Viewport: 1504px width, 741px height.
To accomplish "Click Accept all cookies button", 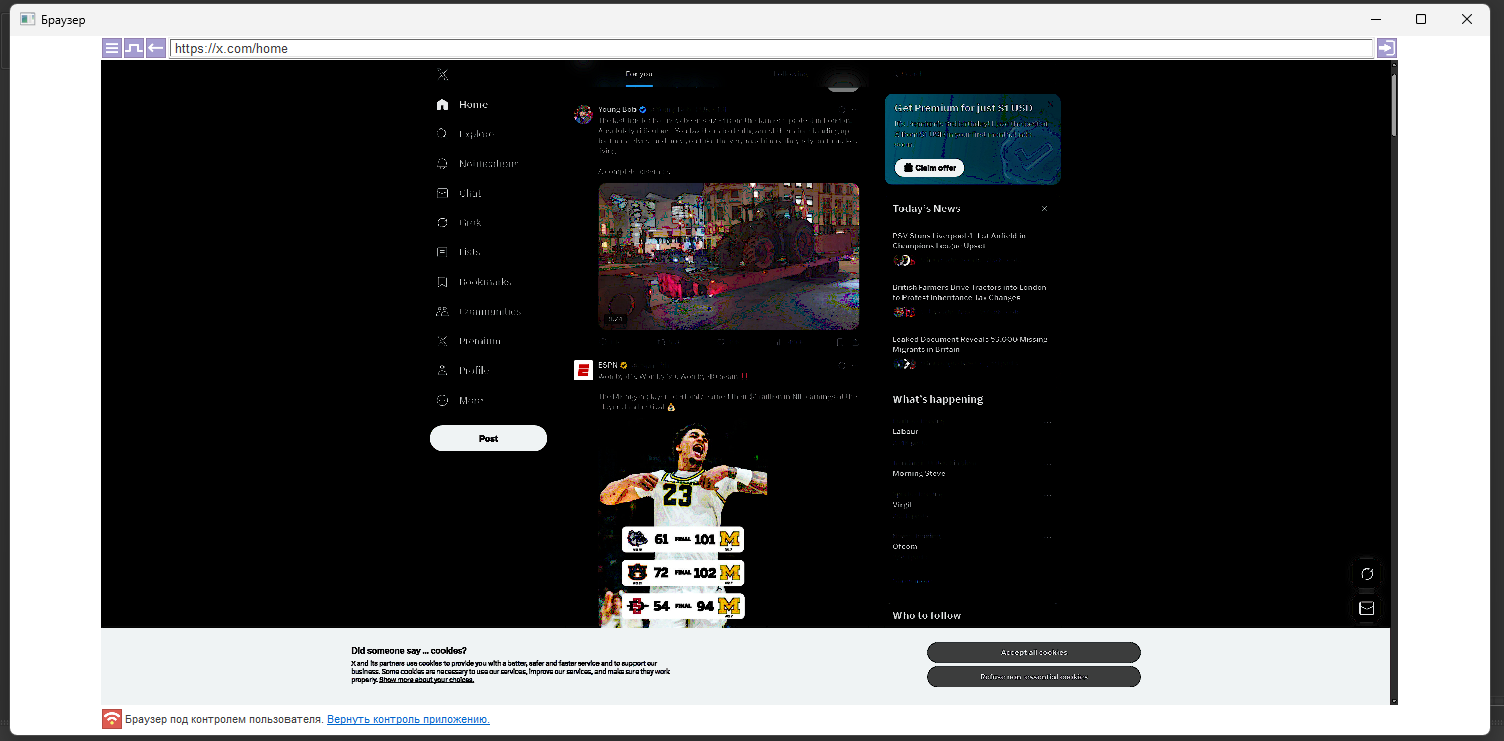I will click(1033, 653).
